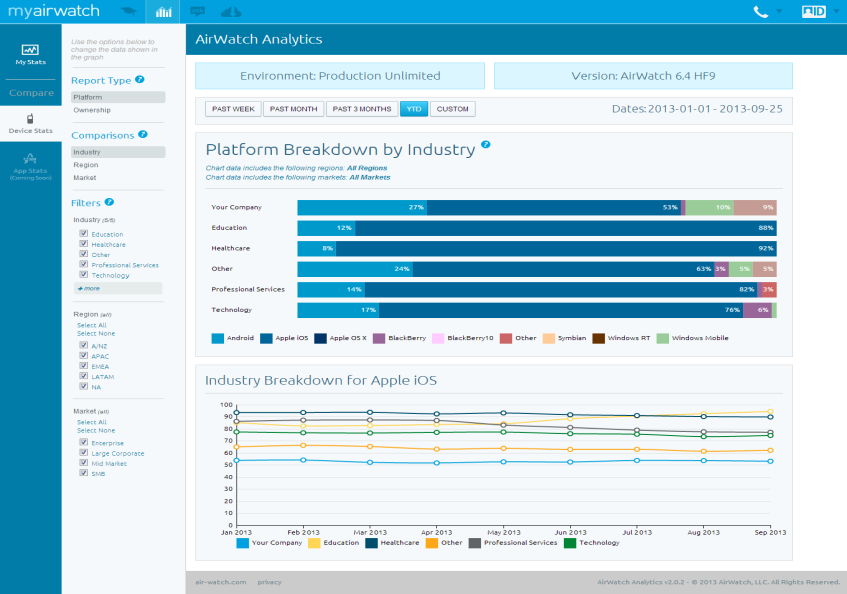
Task: Uncheck the Other industry checkbox
Action: pos(84,254)
